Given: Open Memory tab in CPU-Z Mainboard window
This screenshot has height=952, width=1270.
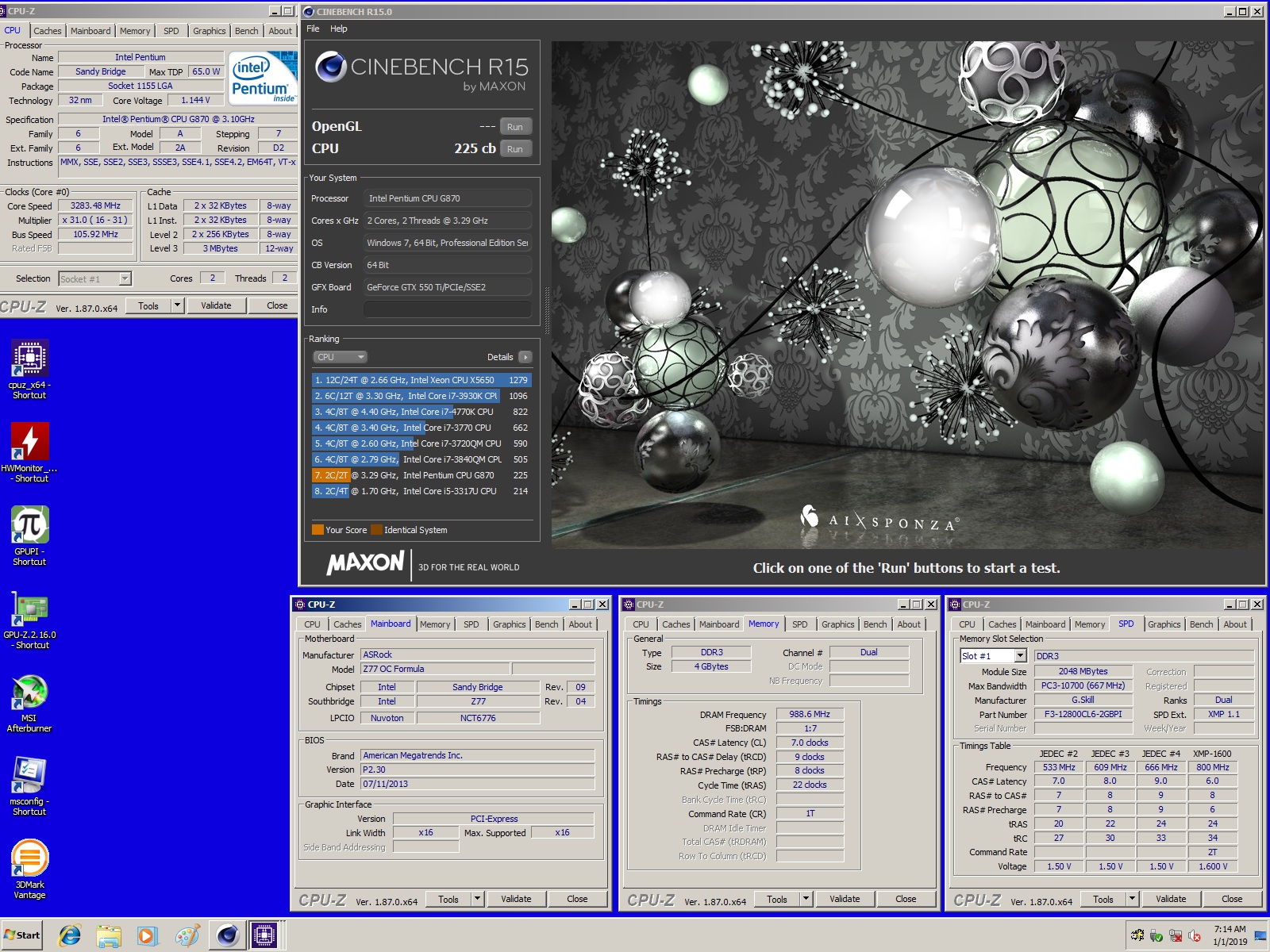Looking at the screenshot, I should click(x=435, y=624).
